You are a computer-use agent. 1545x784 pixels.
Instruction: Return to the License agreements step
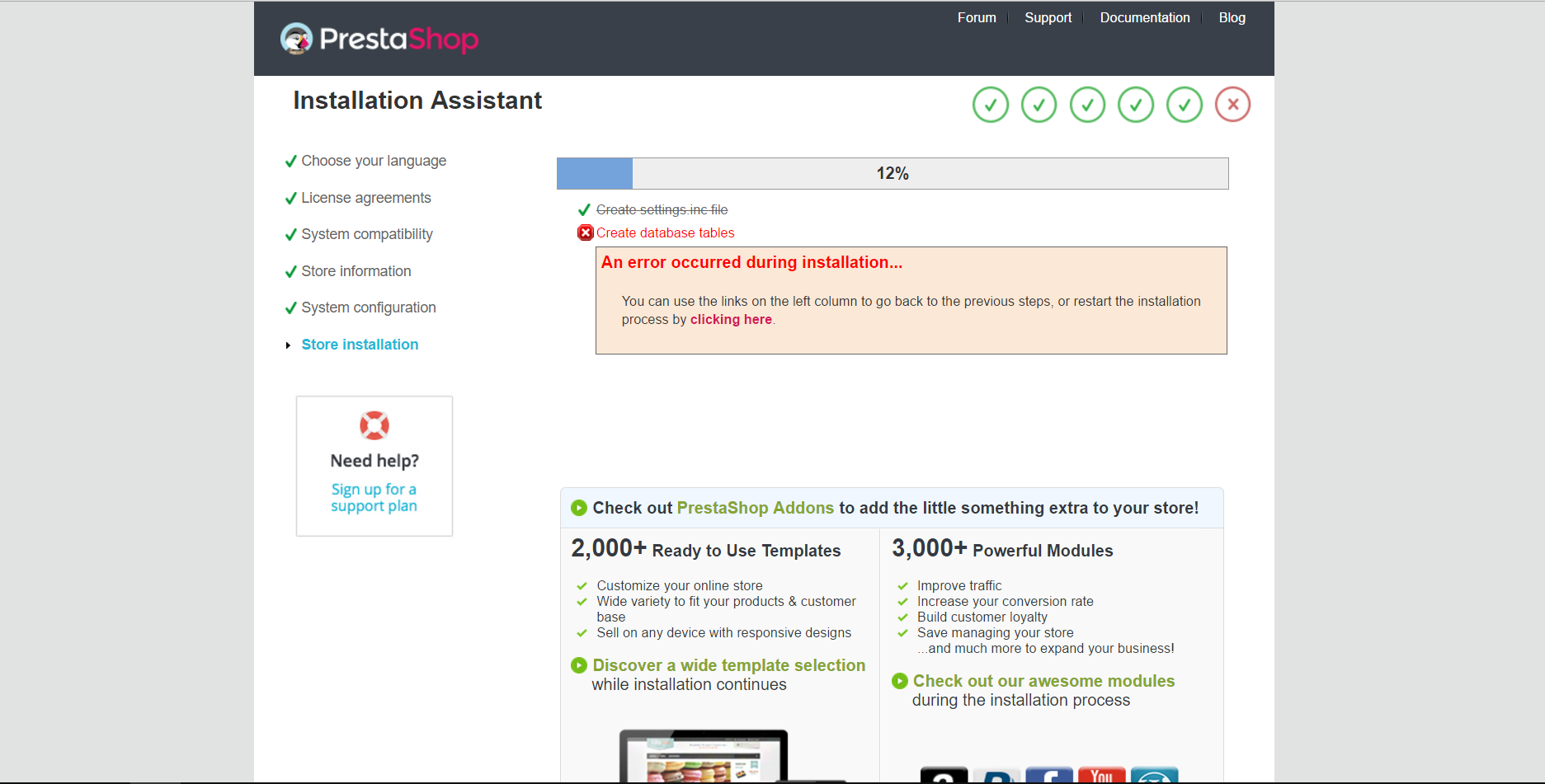tap(366, 198)
